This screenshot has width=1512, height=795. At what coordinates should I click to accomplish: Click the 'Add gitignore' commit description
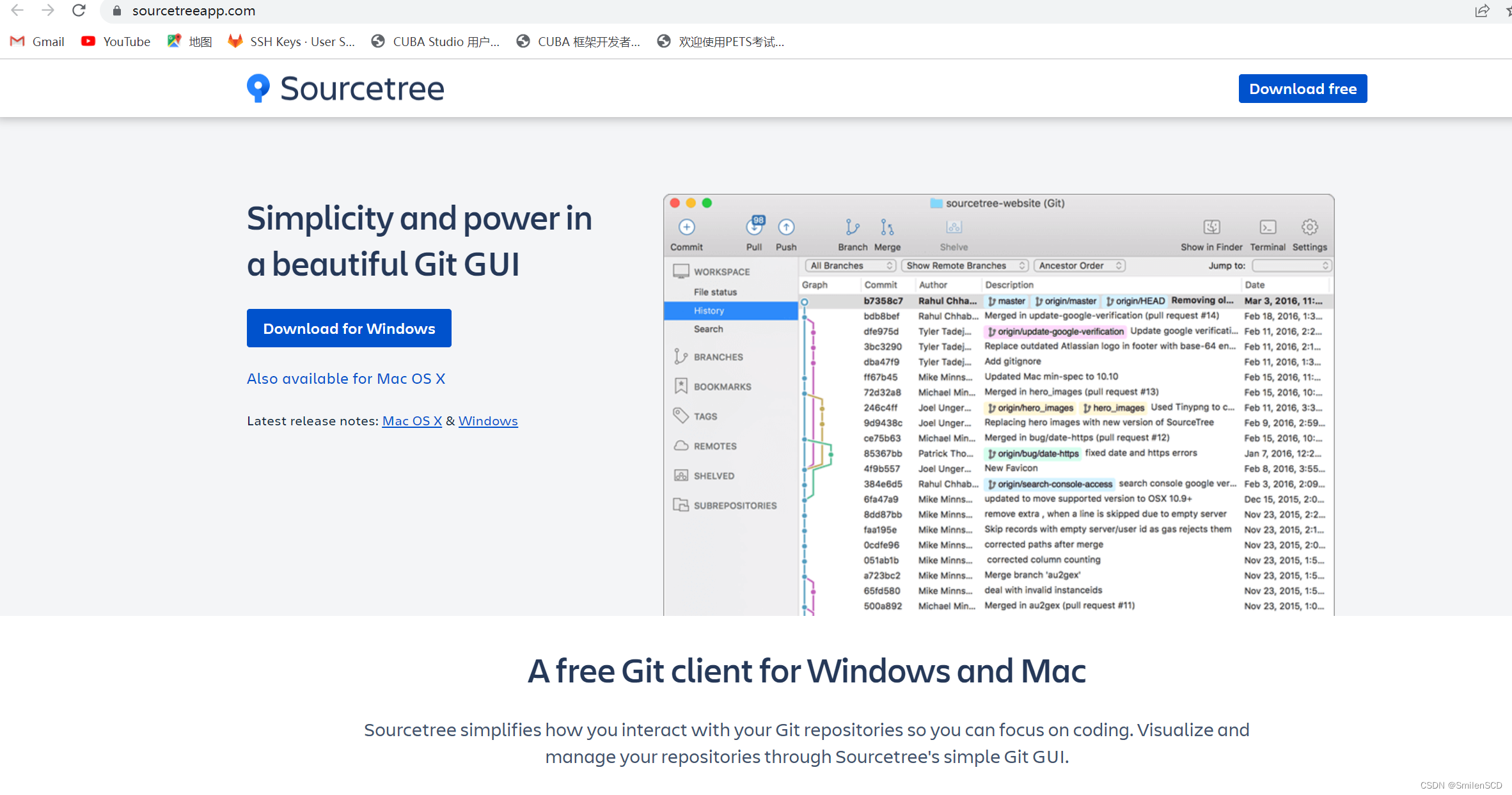click(x=1012, y=361)
